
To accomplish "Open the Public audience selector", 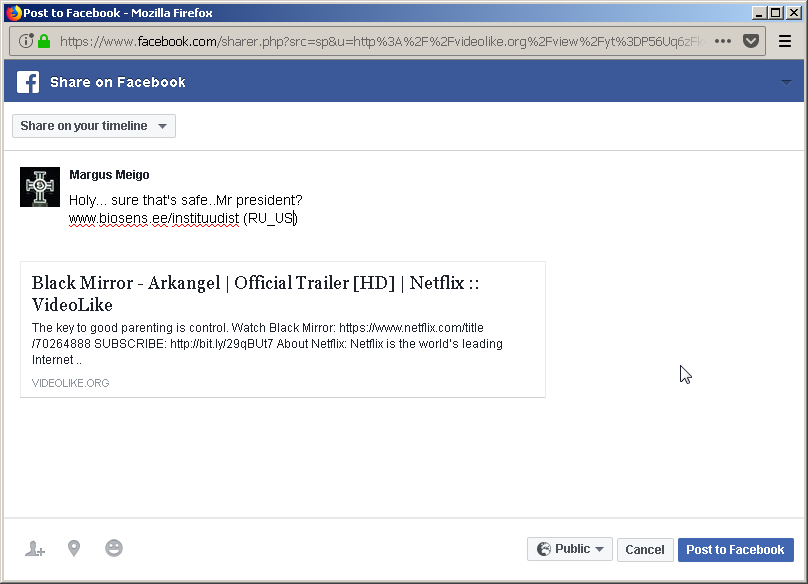I will tap(569, 549).
